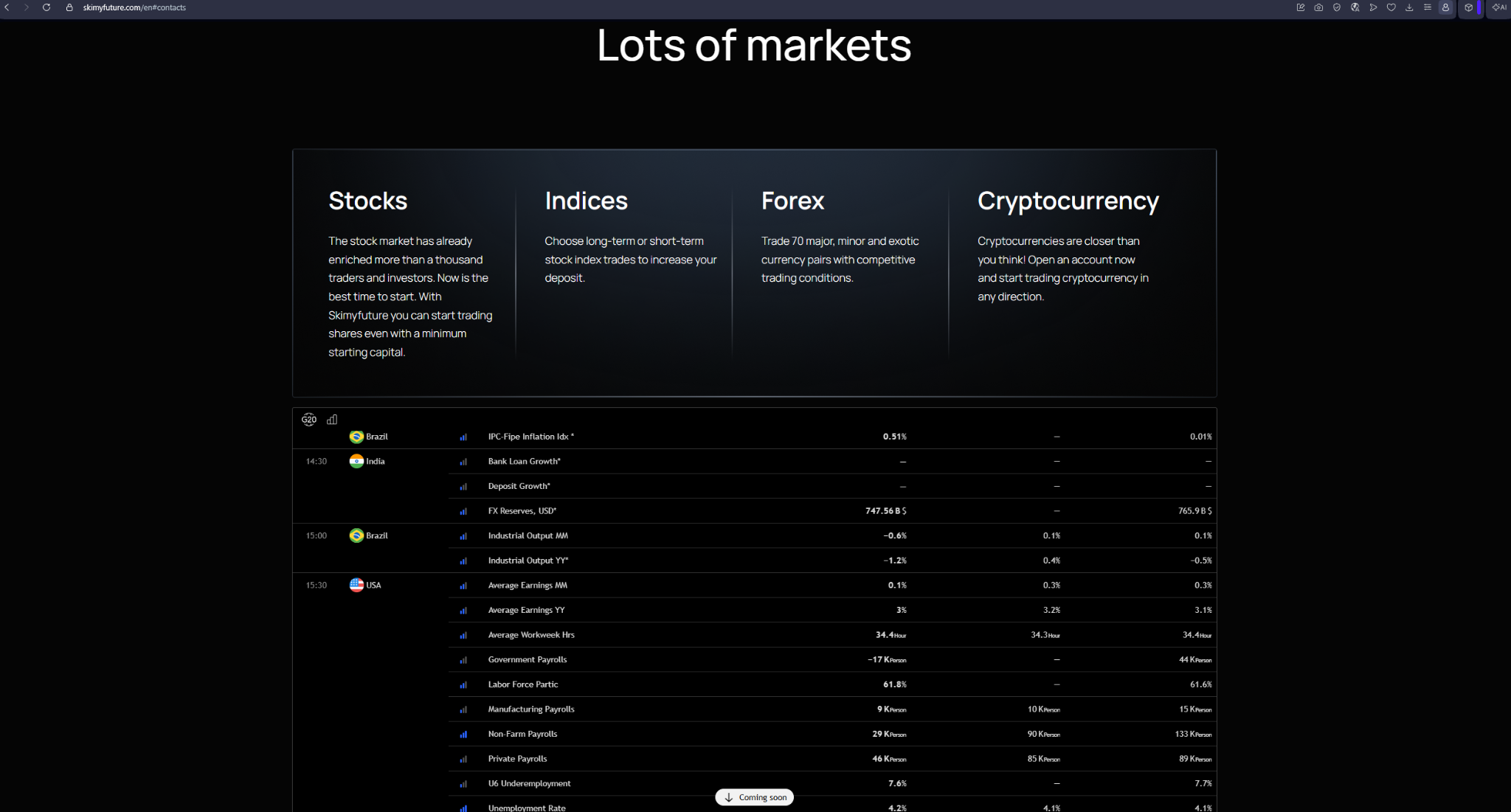The height and width of the screenshot is (812, 1511).
Task: Click the browser forward arrow
Action: (27, 7)
